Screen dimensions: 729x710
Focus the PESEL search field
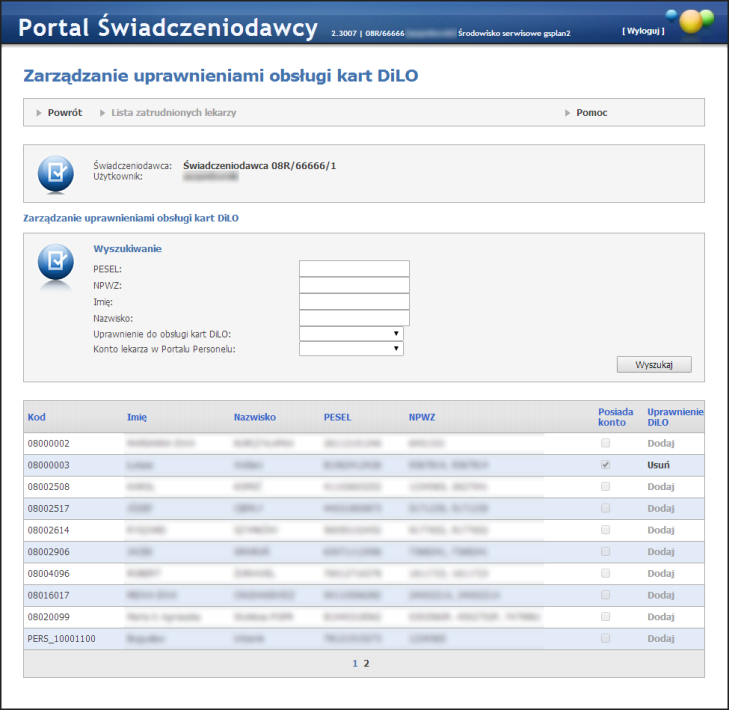tap(354, 268)
